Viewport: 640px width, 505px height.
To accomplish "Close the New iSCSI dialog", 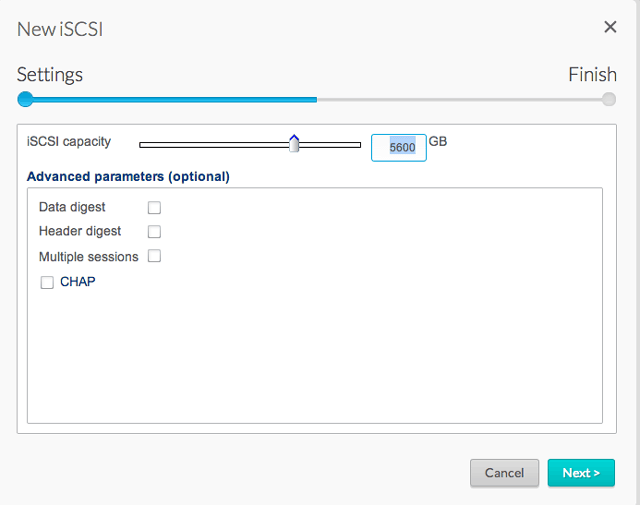I will [x=610, y=27].
